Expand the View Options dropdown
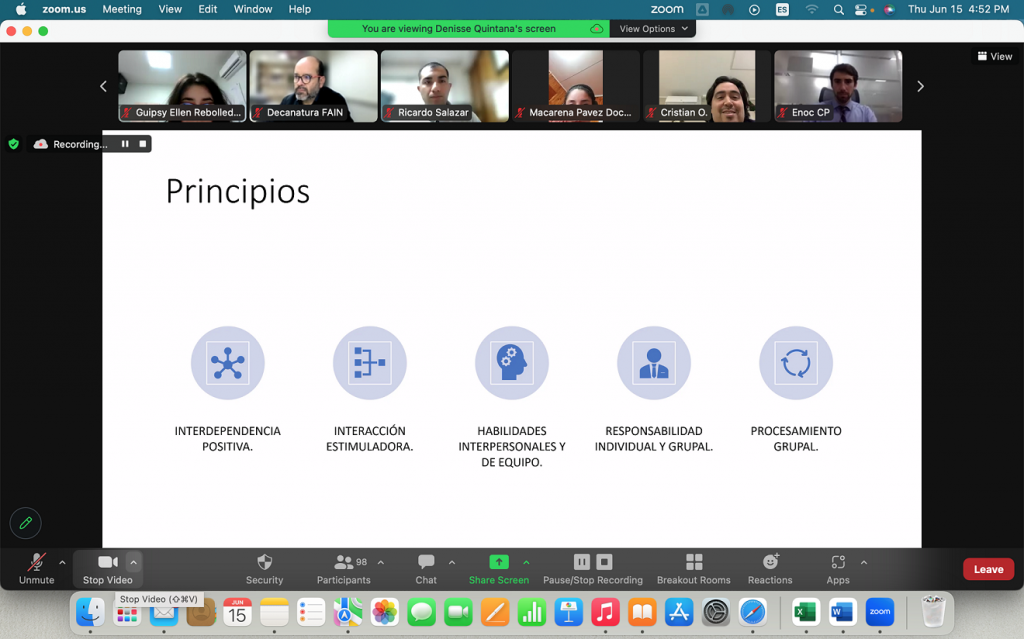This screenshot has height=639, width=1024. 654,29
